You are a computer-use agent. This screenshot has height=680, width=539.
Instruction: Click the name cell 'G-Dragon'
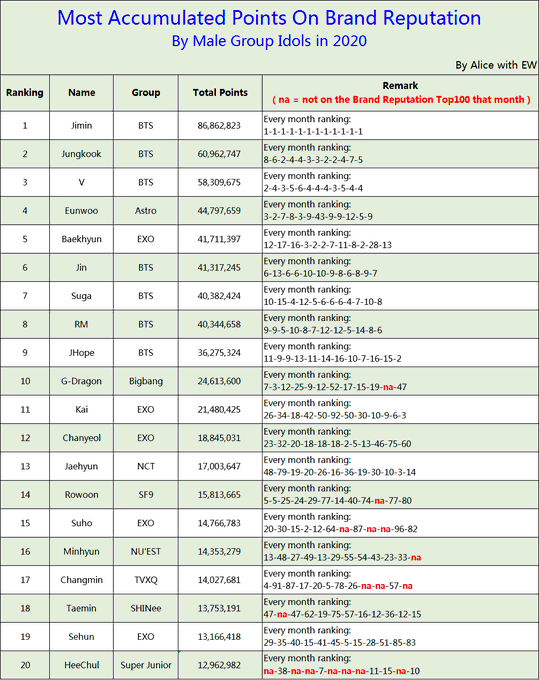[82, 381]
